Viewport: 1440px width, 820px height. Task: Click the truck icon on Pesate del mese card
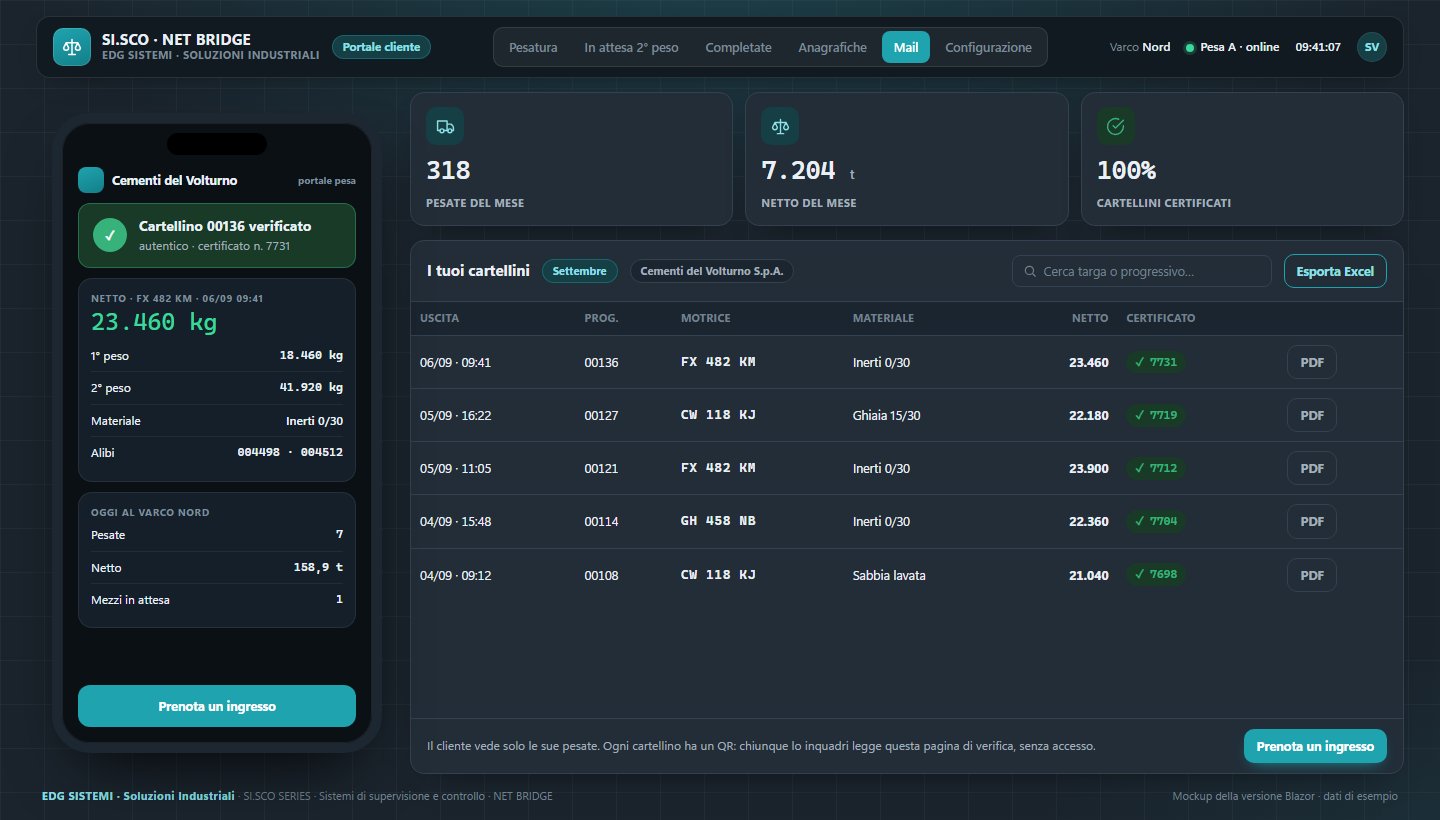[445, 126]
